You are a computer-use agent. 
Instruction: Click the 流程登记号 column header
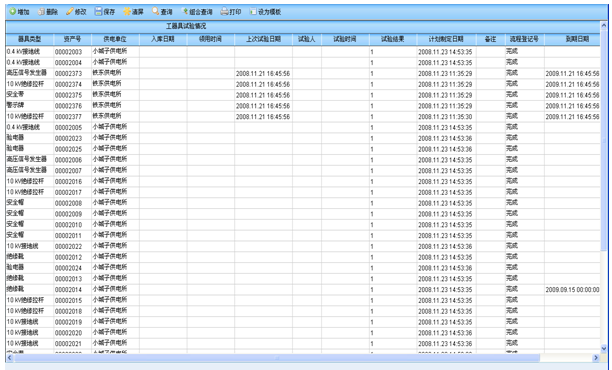pyautogui.click(x=525, y=39)
